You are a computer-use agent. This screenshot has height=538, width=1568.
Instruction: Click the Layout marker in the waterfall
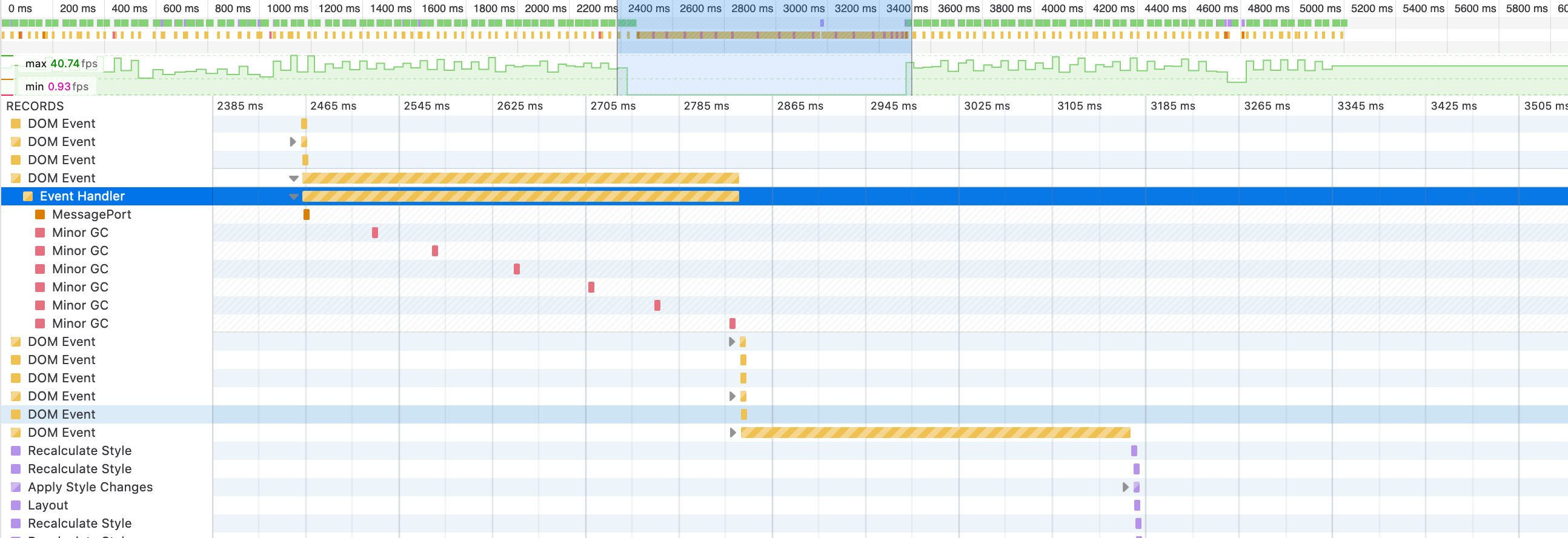pos(1137,505)
